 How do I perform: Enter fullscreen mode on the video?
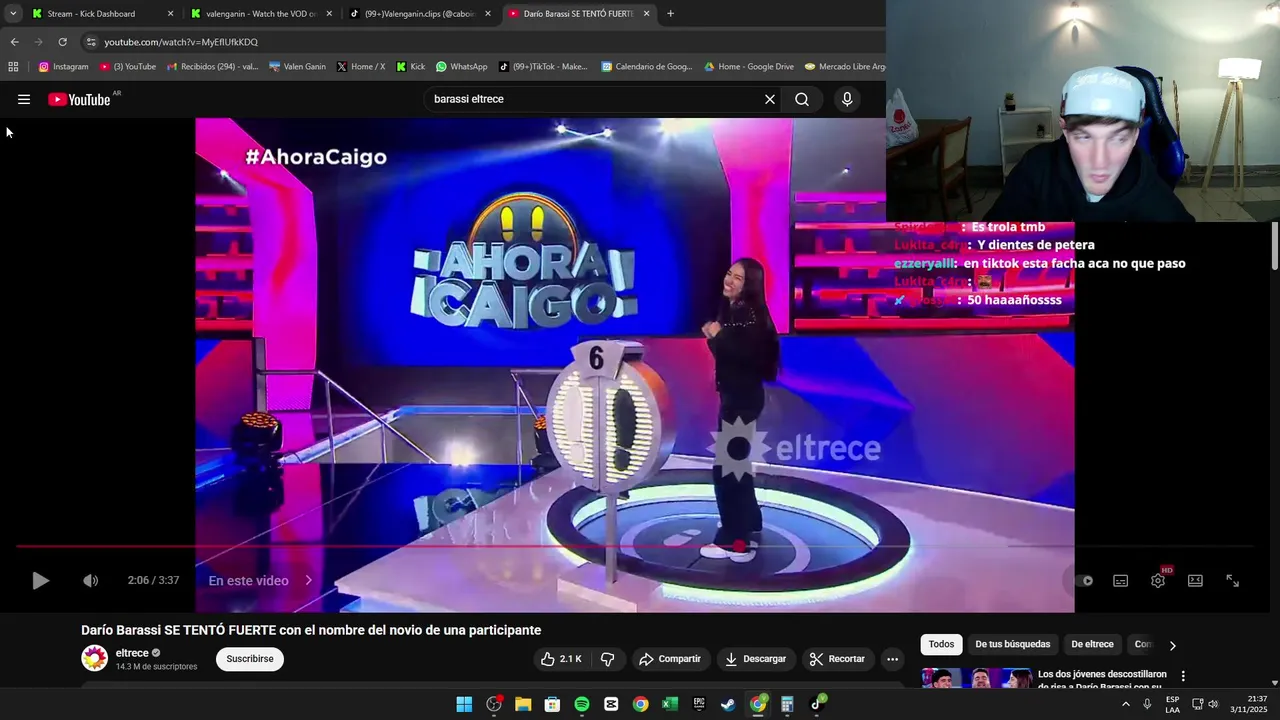(x=1233, y=580)
